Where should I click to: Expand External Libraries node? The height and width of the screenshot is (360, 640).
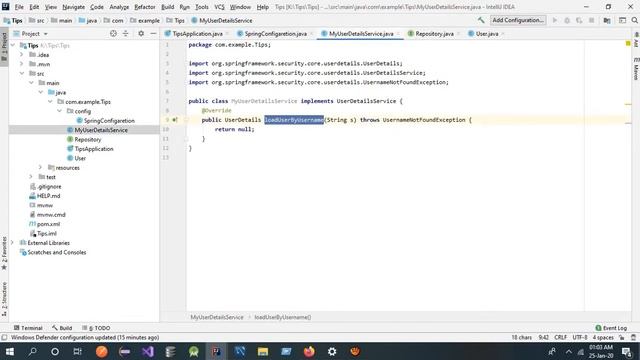(x=13, y=243)
